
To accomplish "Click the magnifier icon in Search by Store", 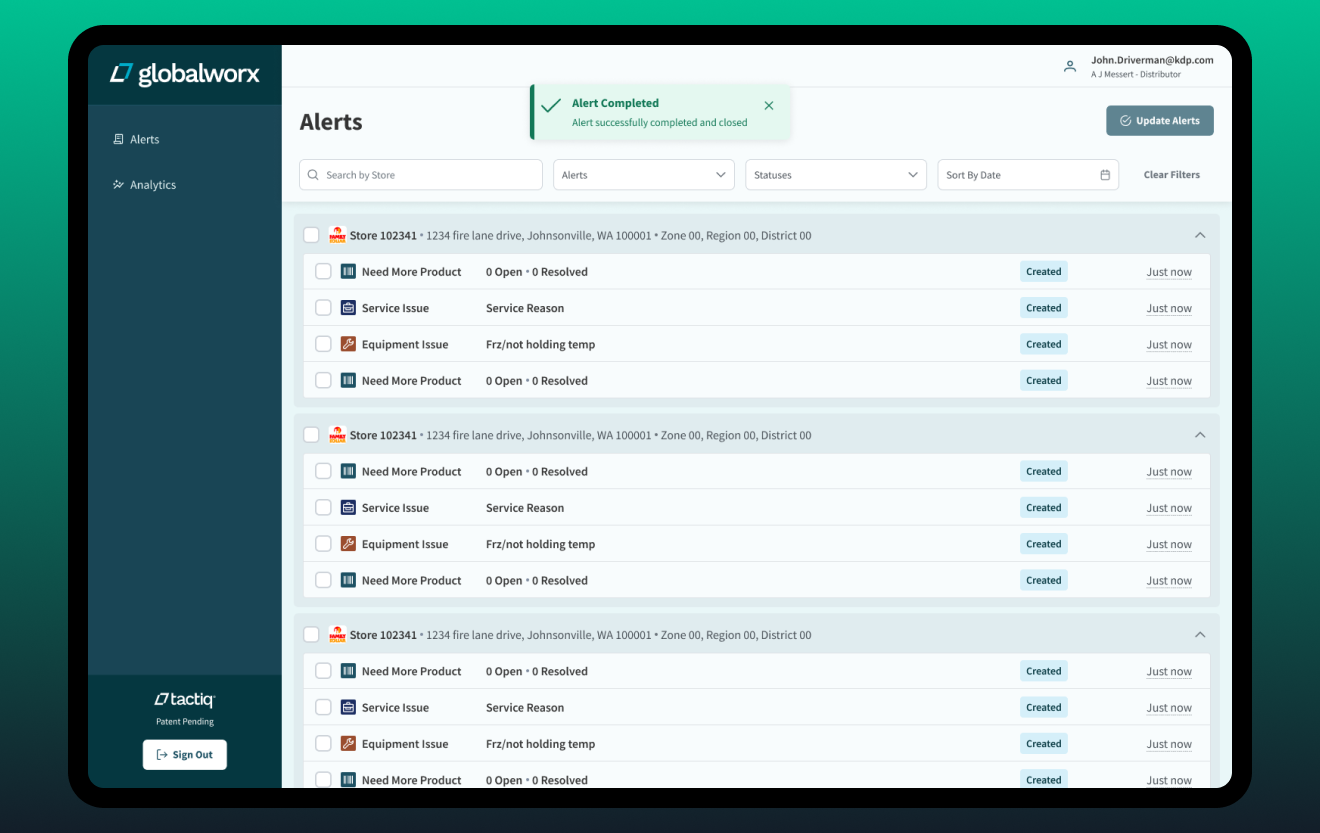I will click(x=314, y=175).
